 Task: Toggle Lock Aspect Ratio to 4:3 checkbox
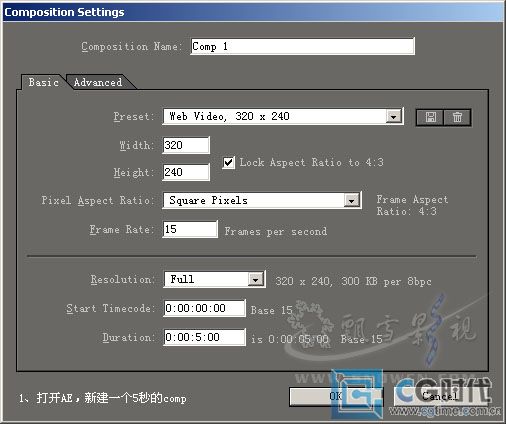point(228,163)
